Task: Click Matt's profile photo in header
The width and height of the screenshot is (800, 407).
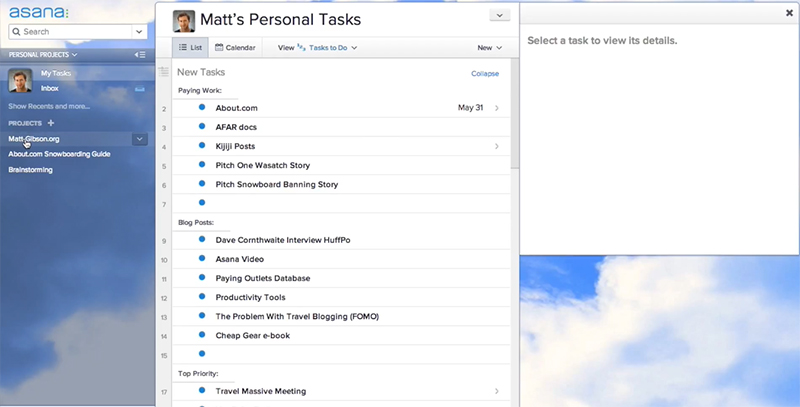Action: click(184, 21)
